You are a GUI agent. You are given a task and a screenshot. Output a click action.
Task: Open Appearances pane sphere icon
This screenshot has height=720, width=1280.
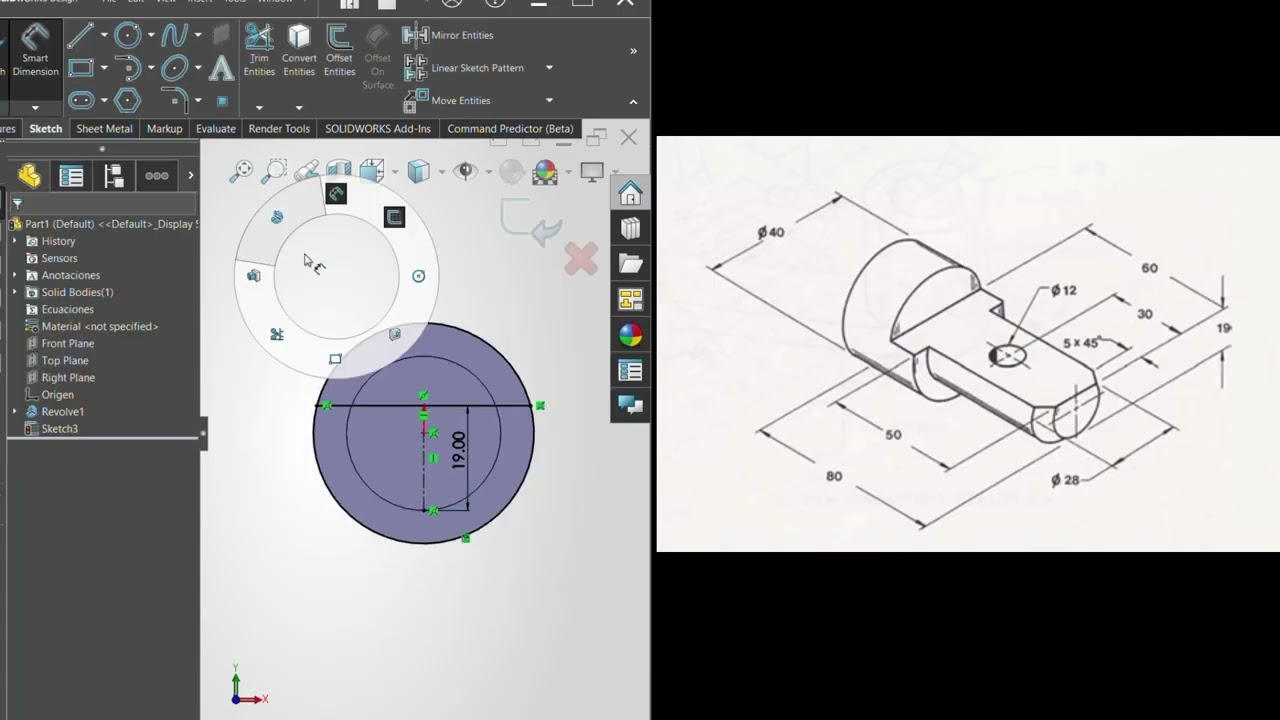point(630,335)
